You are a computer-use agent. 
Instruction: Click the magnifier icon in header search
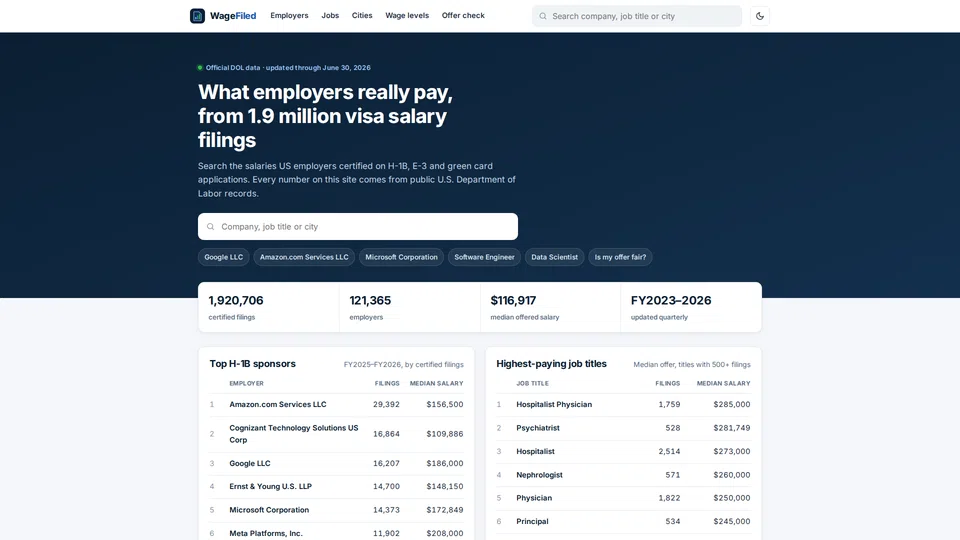[x=543, y=16]
